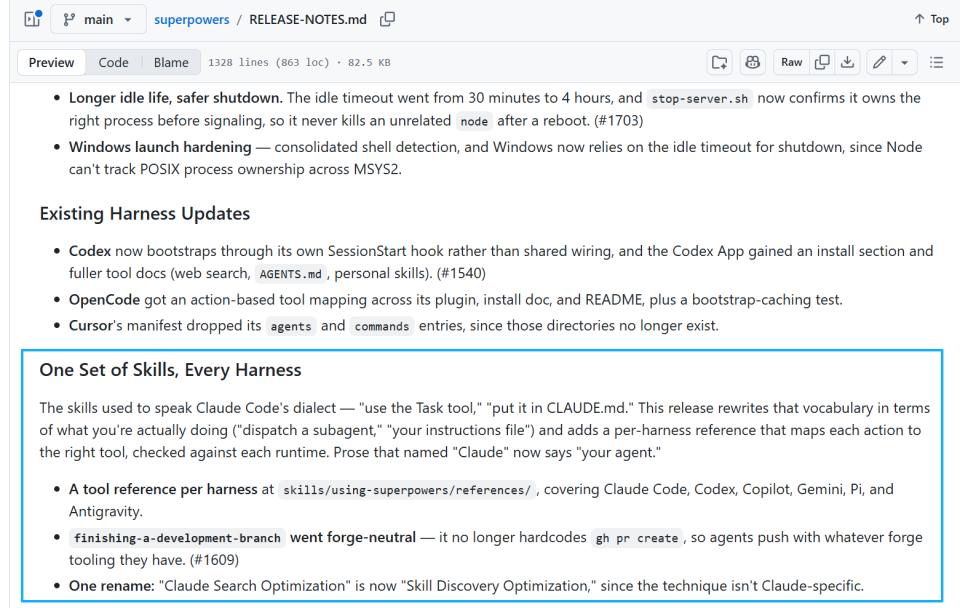Image resolution: width=960 pixels, height=608 pixels.
Task: Copy the RELEASE-NOTES.md file path
Action: coord(388,20)
